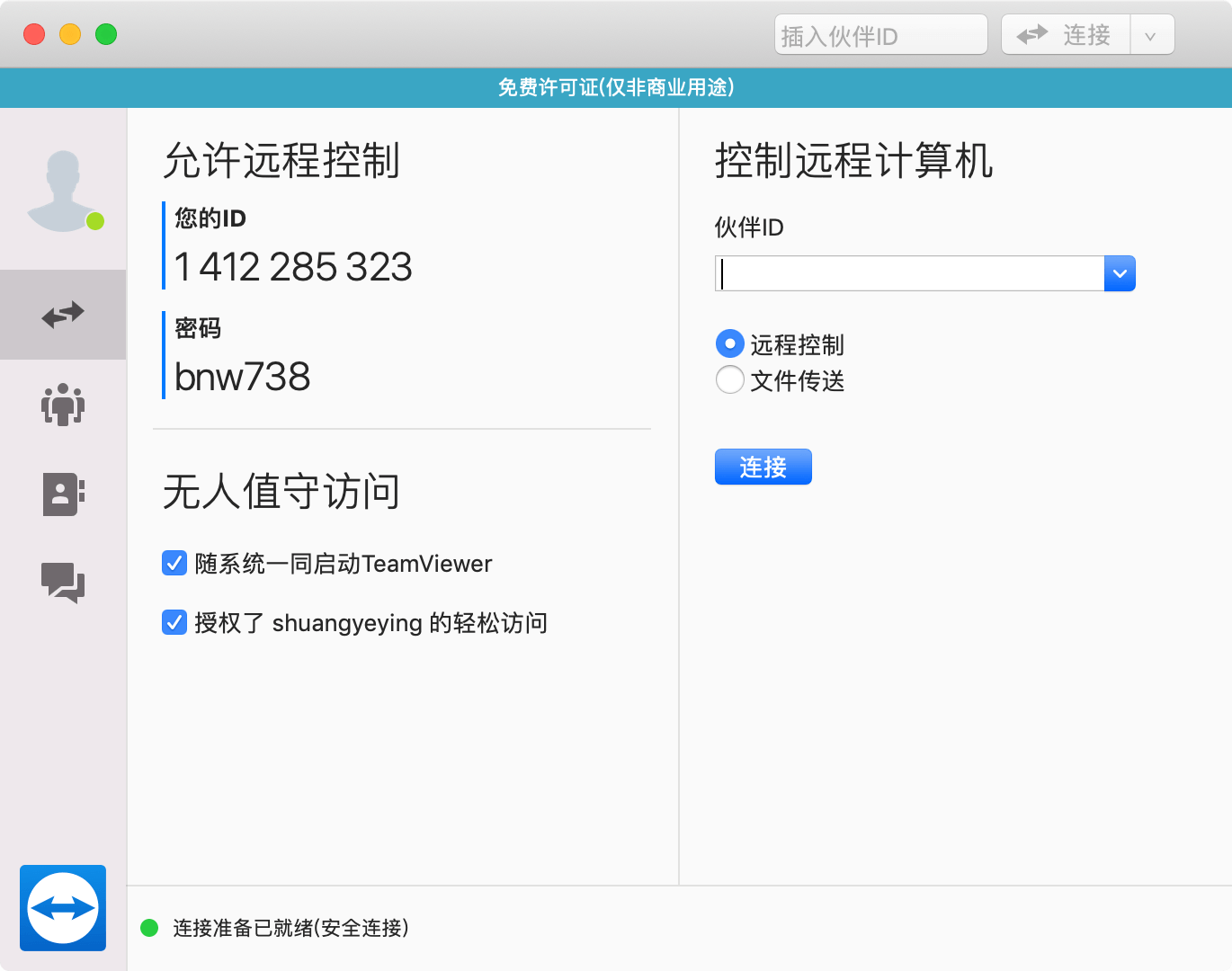Click the 允许远程控制 heading

click(281, 161)
